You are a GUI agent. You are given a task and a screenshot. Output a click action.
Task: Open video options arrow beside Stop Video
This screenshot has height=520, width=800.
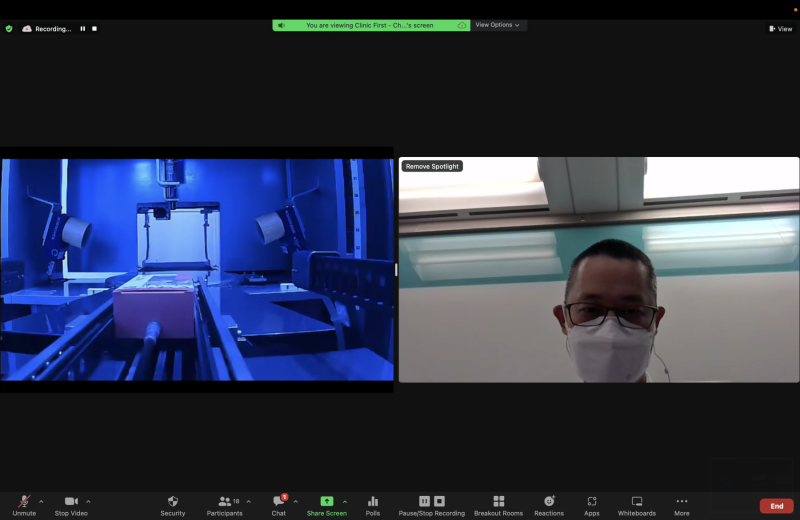(x=88, y=502)
